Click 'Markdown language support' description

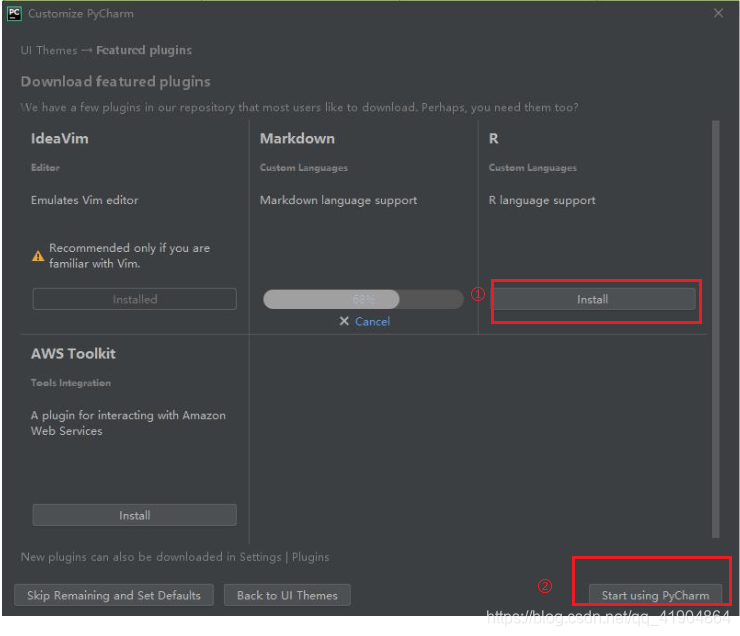[338, 201]
